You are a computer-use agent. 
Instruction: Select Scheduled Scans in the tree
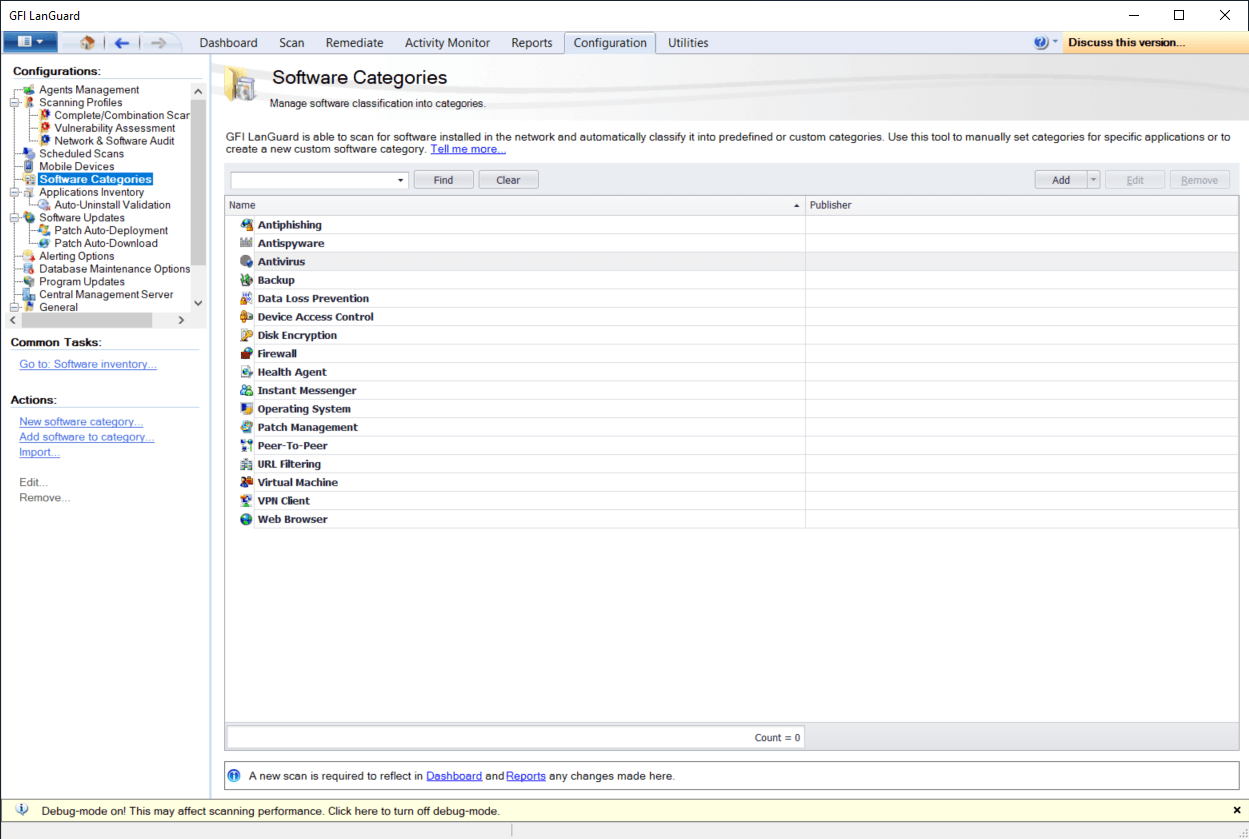[x=82, y=154]
